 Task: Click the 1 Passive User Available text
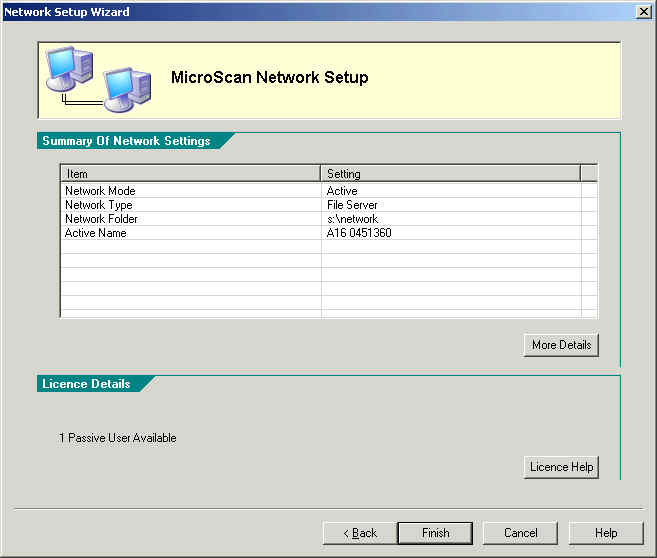(118, 438)
